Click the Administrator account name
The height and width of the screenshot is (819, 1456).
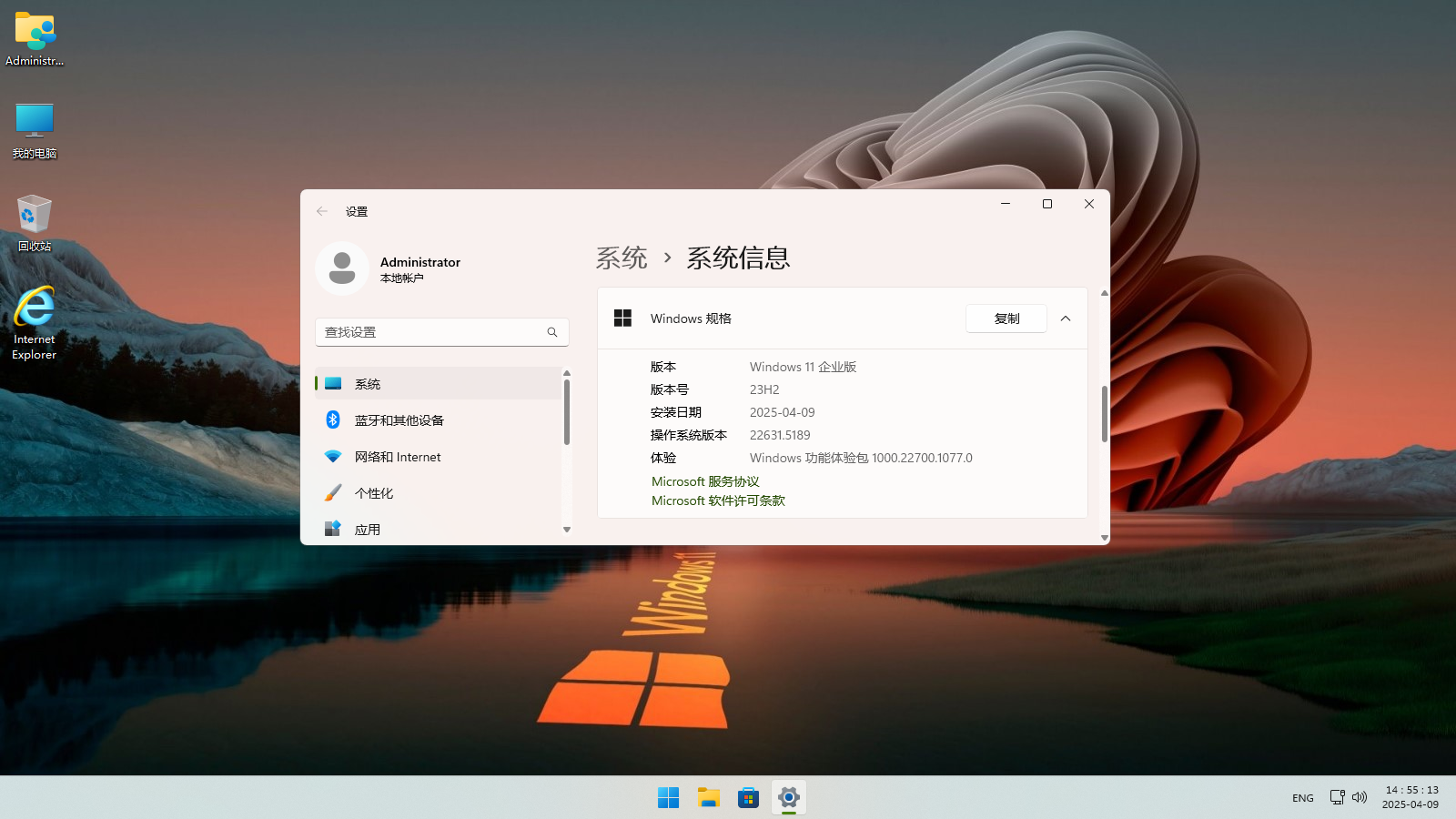pyautogui.click(x=420, y=262)
